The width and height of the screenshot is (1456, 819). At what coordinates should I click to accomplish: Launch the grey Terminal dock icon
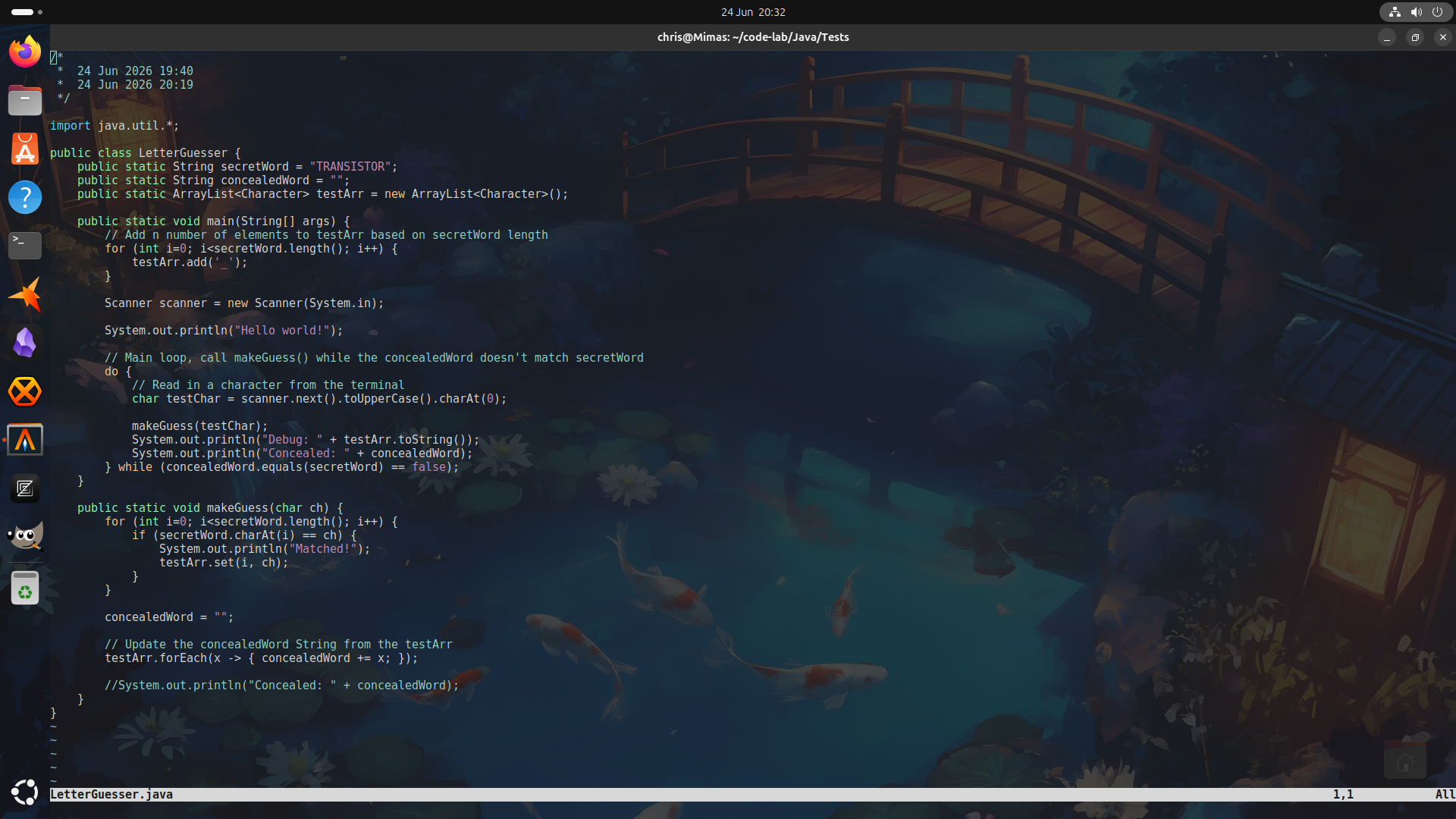point(25,246)
